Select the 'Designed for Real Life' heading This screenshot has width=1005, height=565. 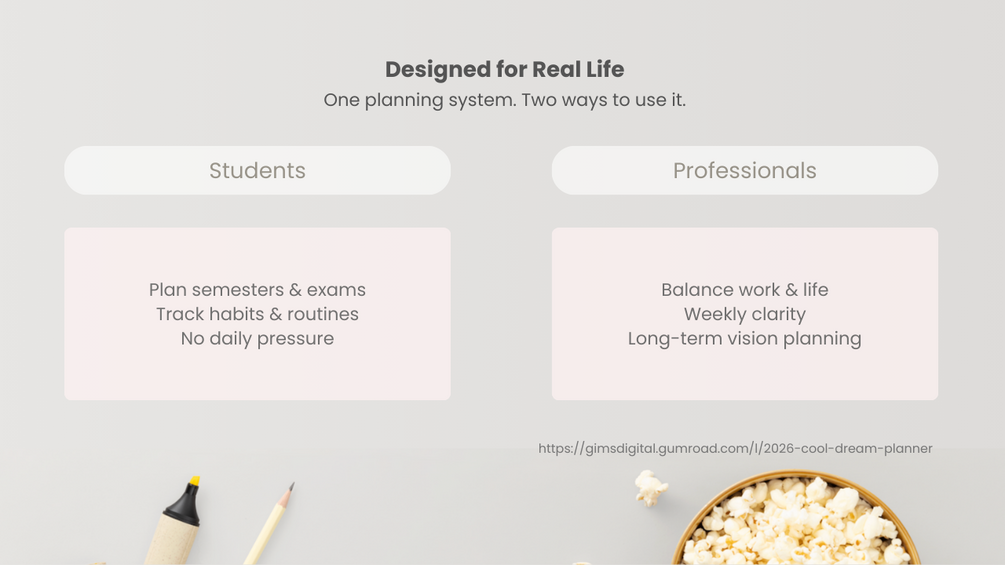(x=504, y=69)
